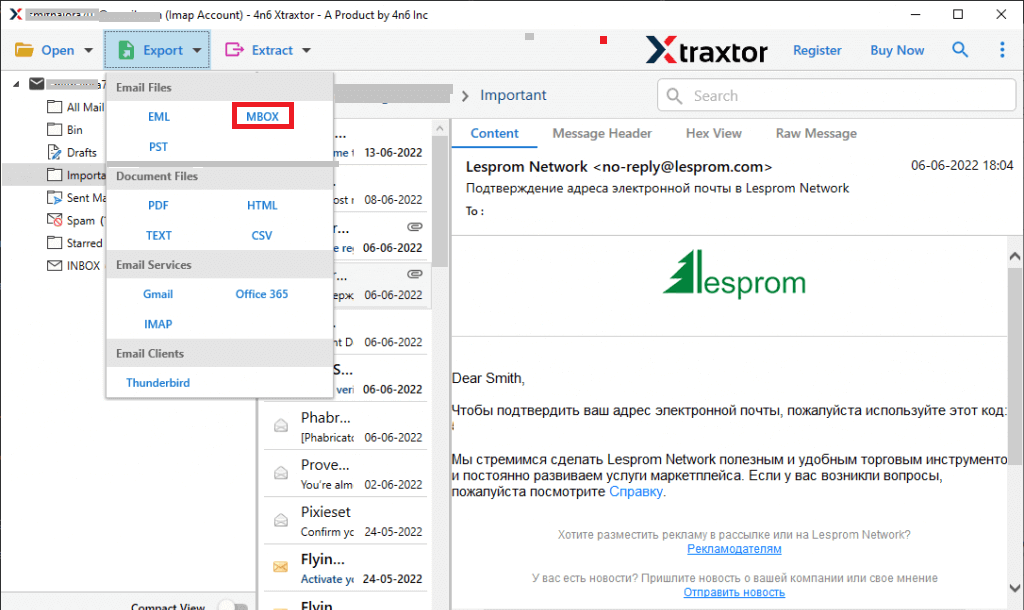The image size is (1024, 610).
Task: Expand the Open dropdown arrow
Action: tap(87, 49)
